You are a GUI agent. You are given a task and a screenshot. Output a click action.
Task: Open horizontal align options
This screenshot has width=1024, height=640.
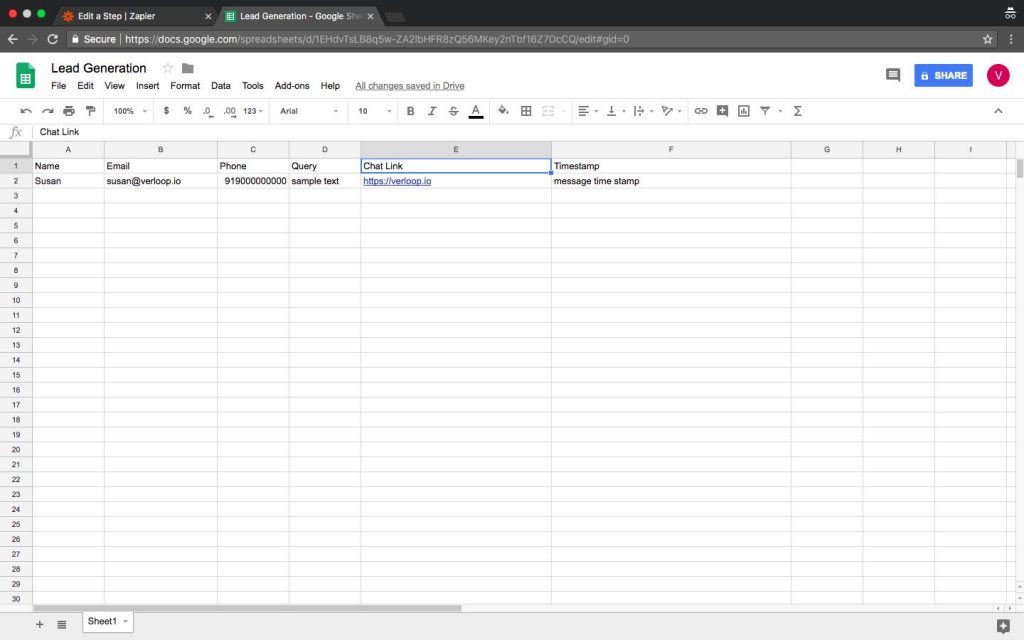tap(587, 111)
